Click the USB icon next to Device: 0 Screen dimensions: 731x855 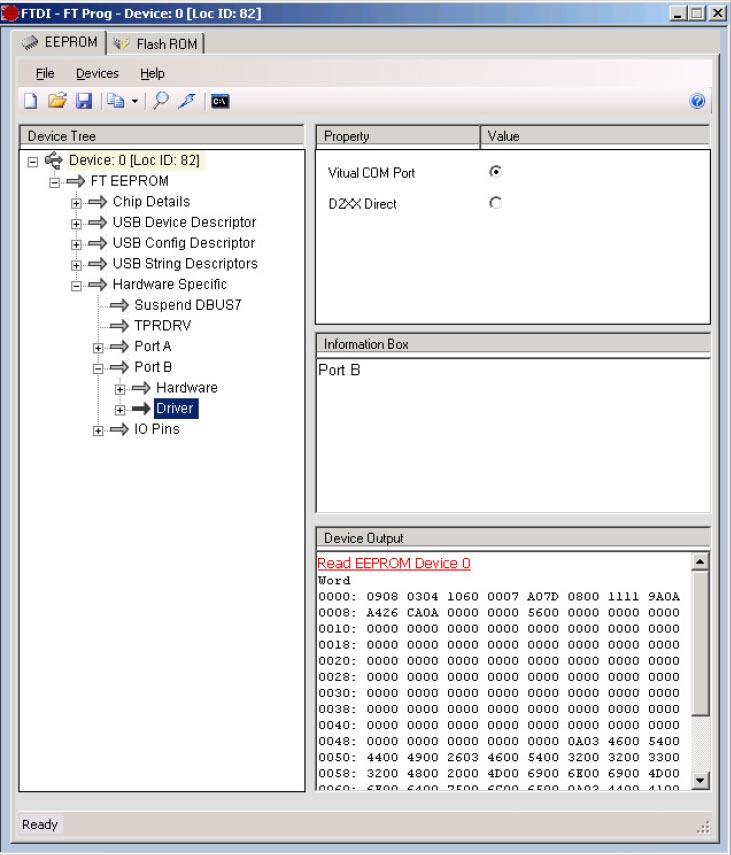coord(53,160)
